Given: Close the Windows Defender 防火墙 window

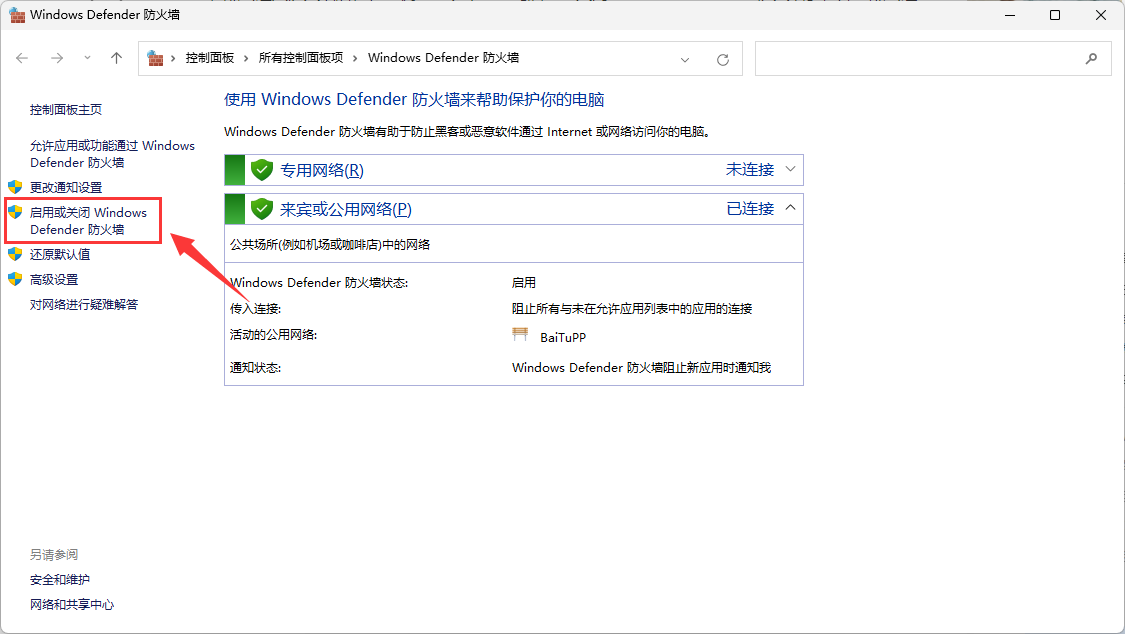Looking at the screenshot, I should tap(1101, 15).
